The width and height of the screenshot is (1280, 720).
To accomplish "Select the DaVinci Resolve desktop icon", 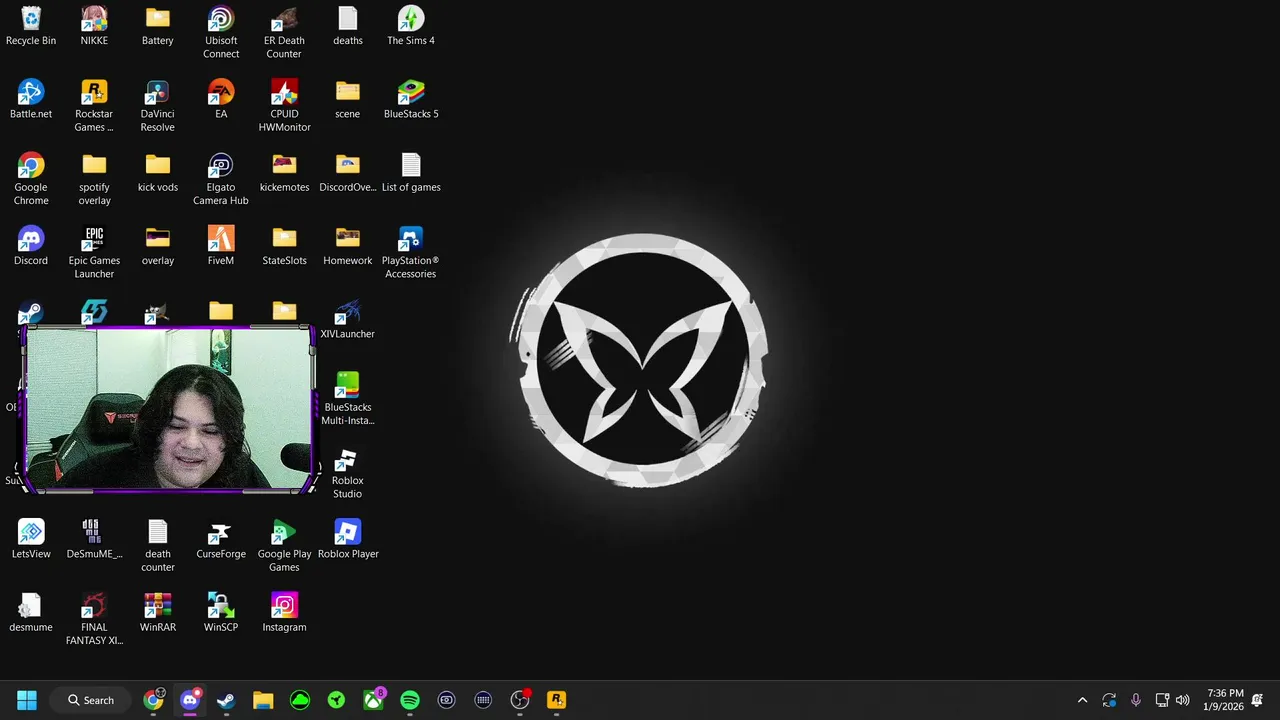I will (157, 105).
